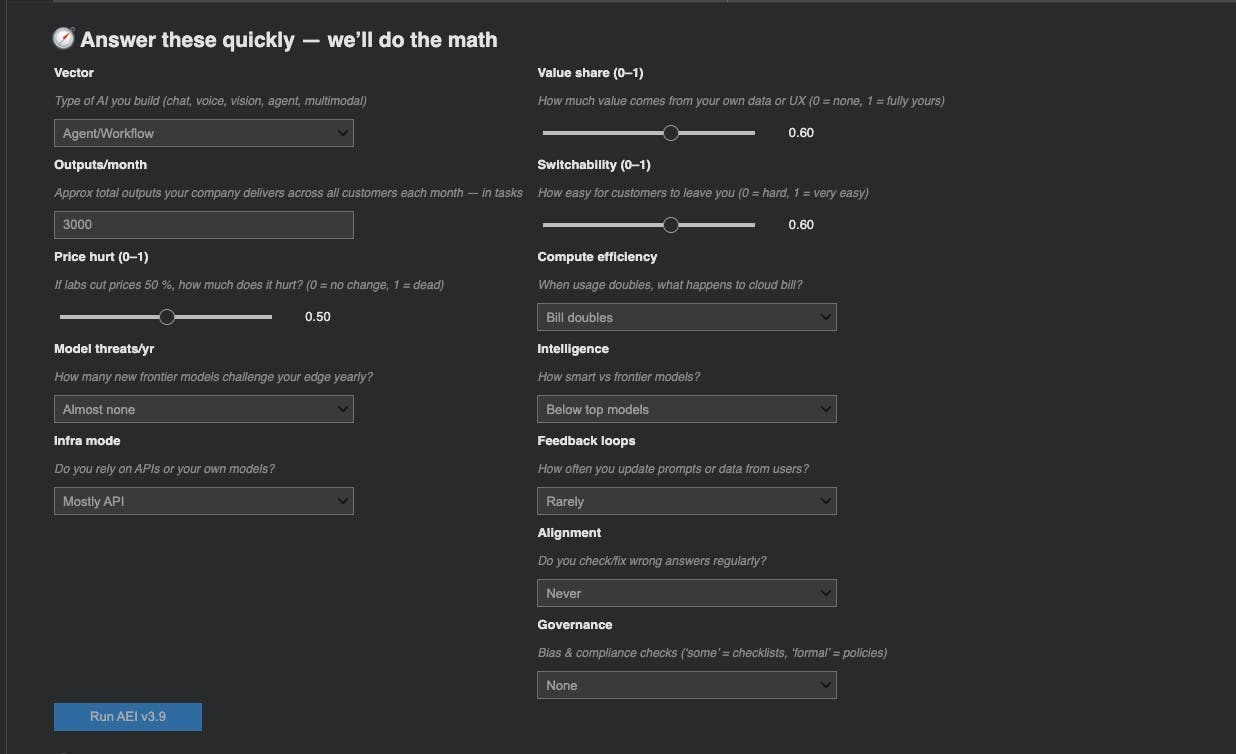Open the Infra mode dropdown
Screen dimensions: 1236x754
(203, 501)
